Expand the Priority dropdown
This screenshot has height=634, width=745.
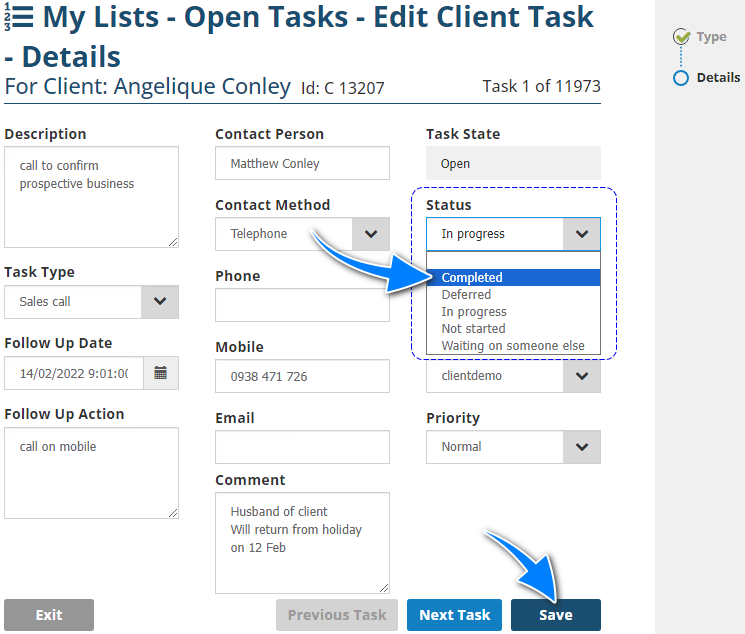coord(582,447)
